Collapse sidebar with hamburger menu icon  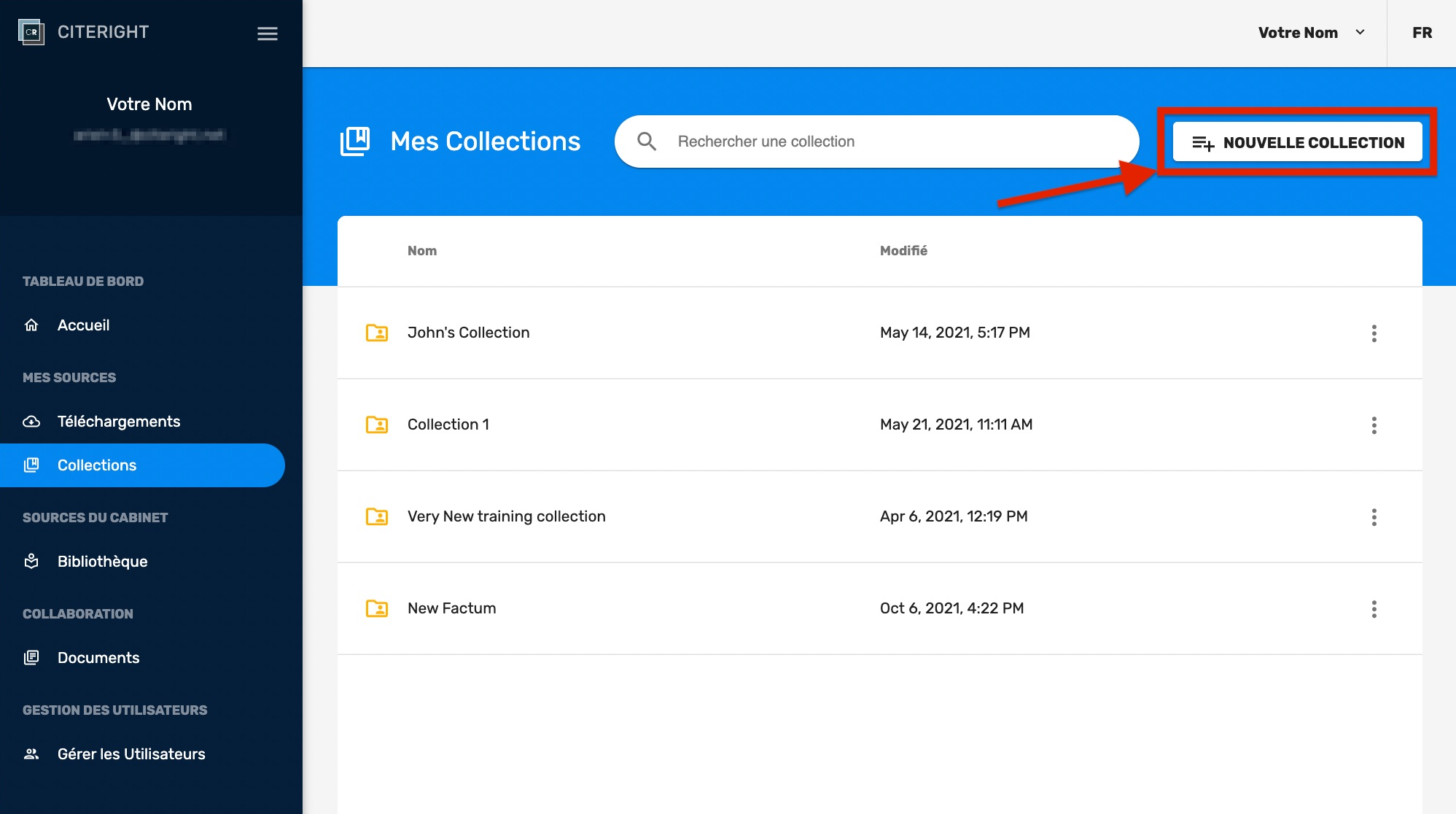pyautogui.click(x=268, y=34)
